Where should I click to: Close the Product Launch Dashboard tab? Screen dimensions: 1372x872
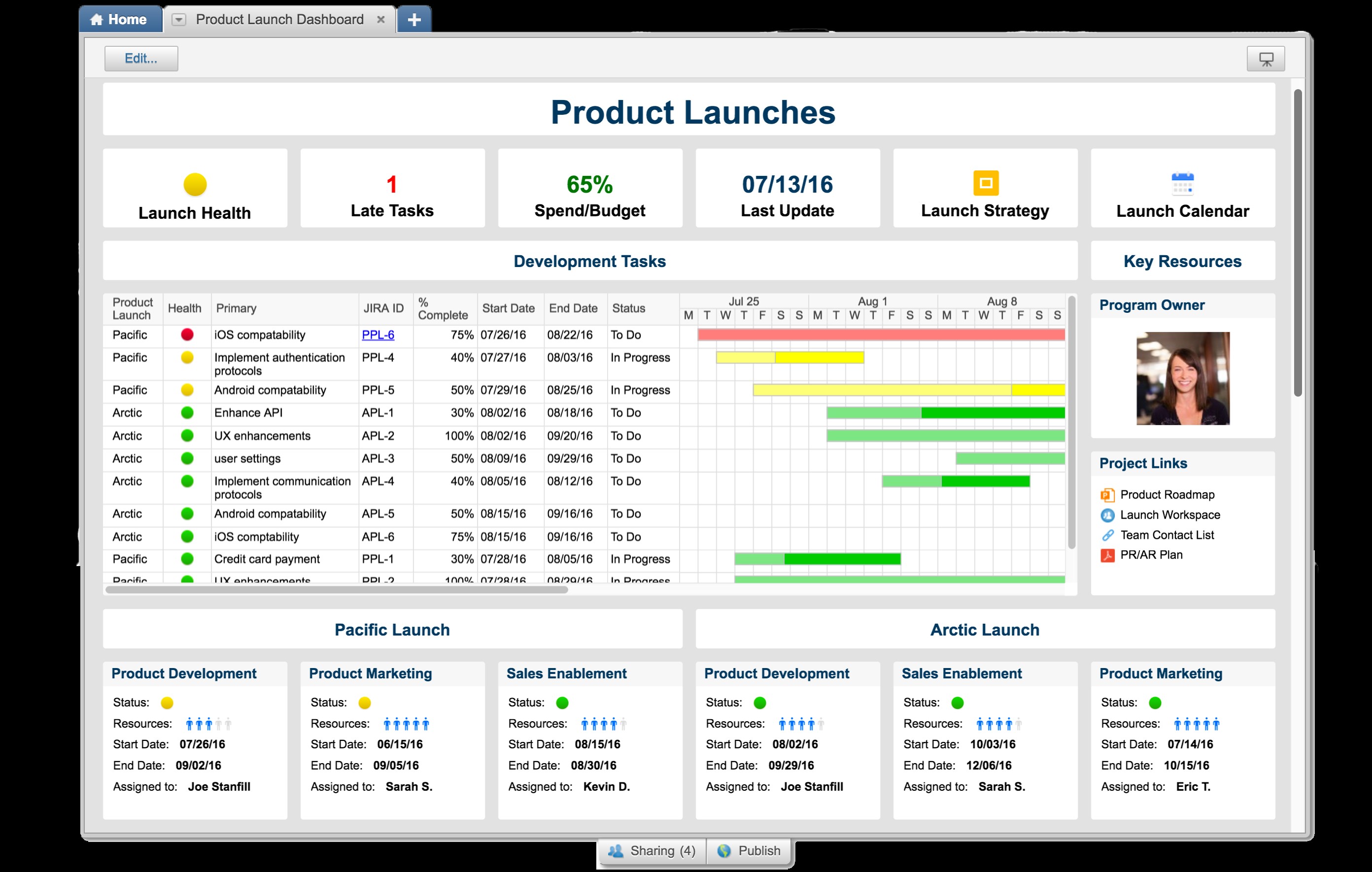point(380,20)
